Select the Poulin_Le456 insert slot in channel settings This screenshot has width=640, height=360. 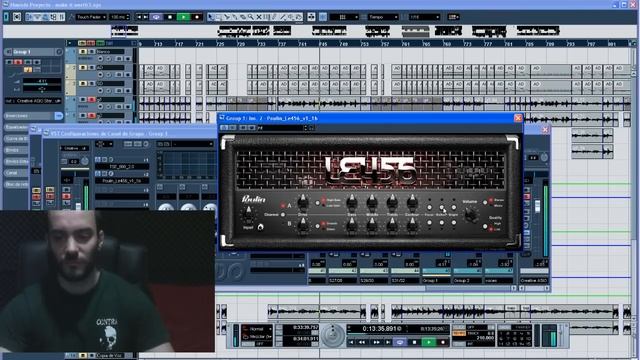coord(122,180)
